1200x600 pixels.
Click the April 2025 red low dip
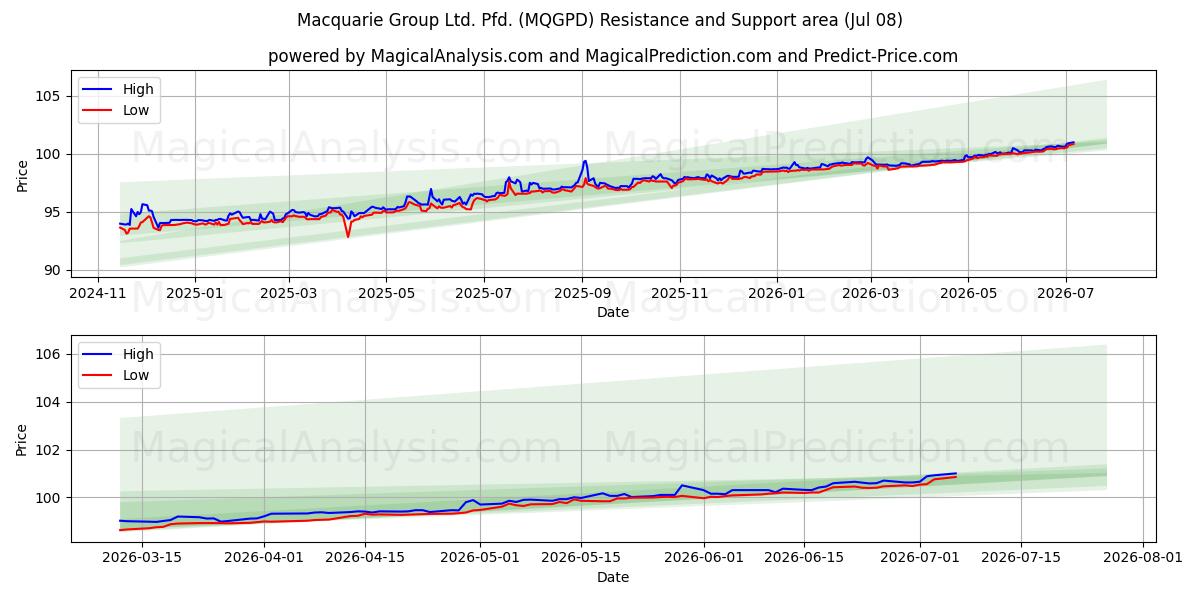[348, 236]
